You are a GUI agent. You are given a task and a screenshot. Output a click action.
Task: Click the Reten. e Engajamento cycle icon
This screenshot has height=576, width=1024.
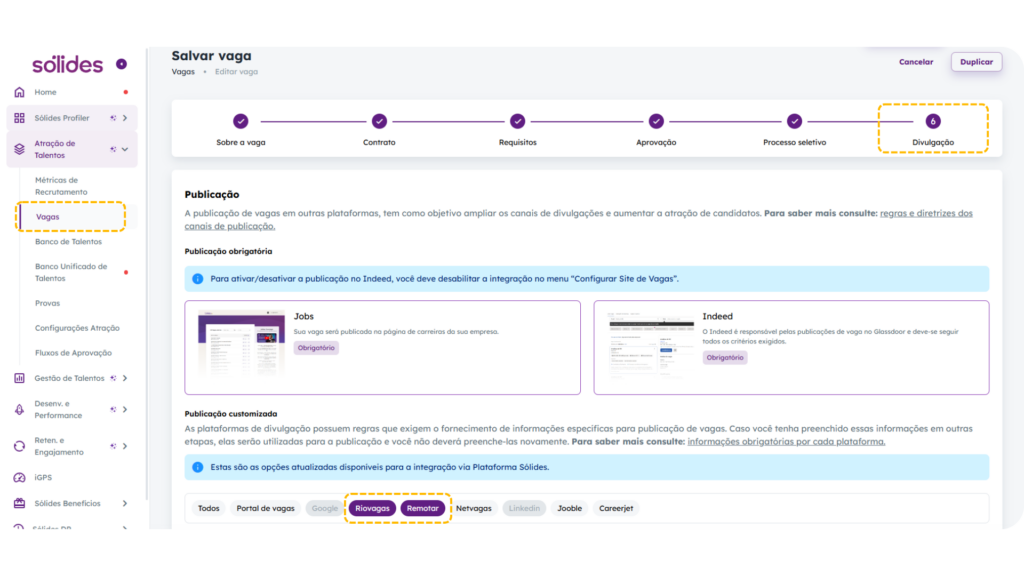click(20, 446)
